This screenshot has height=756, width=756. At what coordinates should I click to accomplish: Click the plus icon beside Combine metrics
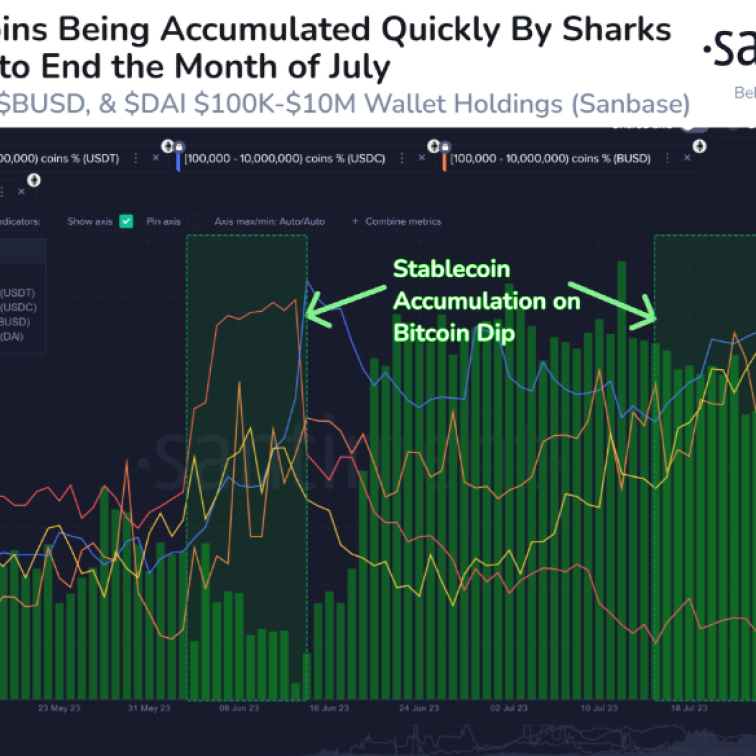pos(353,221)
